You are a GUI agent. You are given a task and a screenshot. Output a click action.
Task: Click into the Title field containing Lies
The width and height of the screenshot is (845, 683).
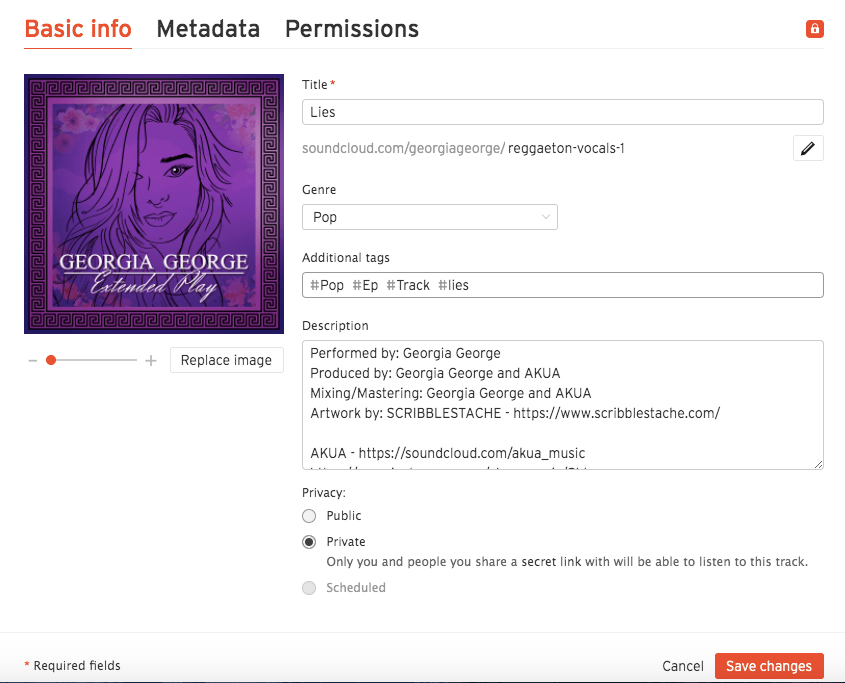click(x=562, y=112)
